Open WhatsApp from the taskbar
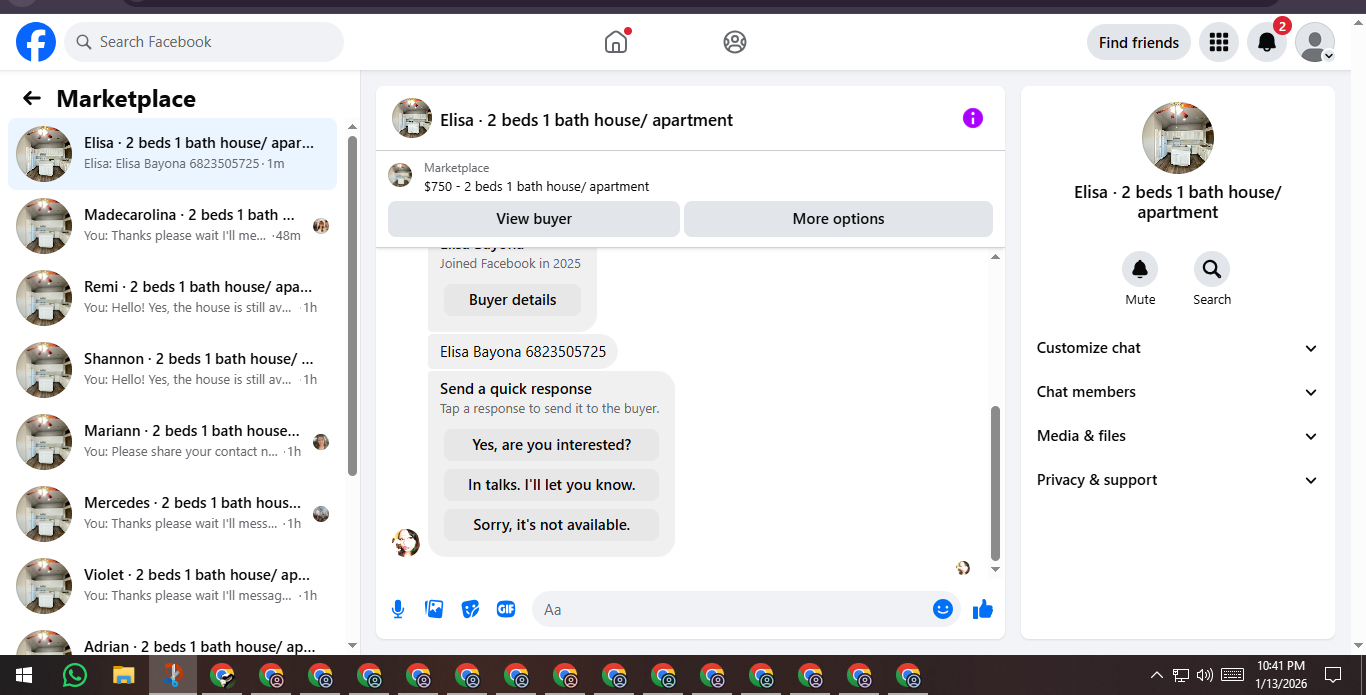1366x695 pixels. [x=75, y=675]
